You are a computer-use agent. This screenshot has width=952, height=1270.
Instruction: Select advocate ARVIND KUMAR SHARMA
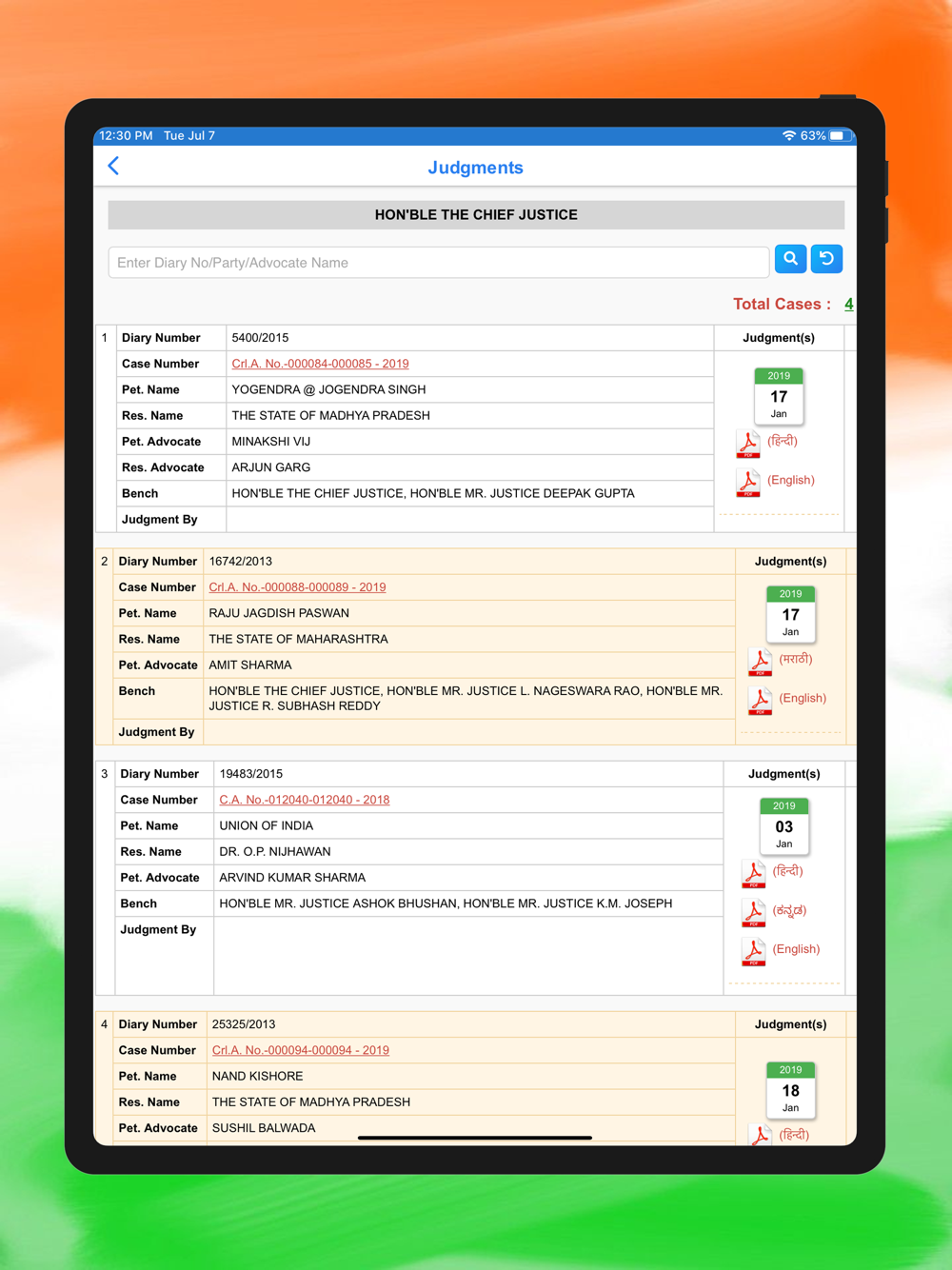292,877
